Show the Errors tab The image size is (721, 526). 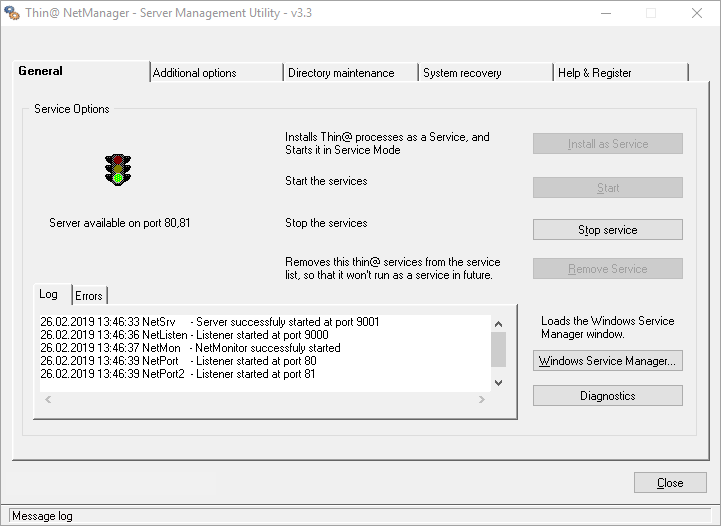[x=89, y=296]
